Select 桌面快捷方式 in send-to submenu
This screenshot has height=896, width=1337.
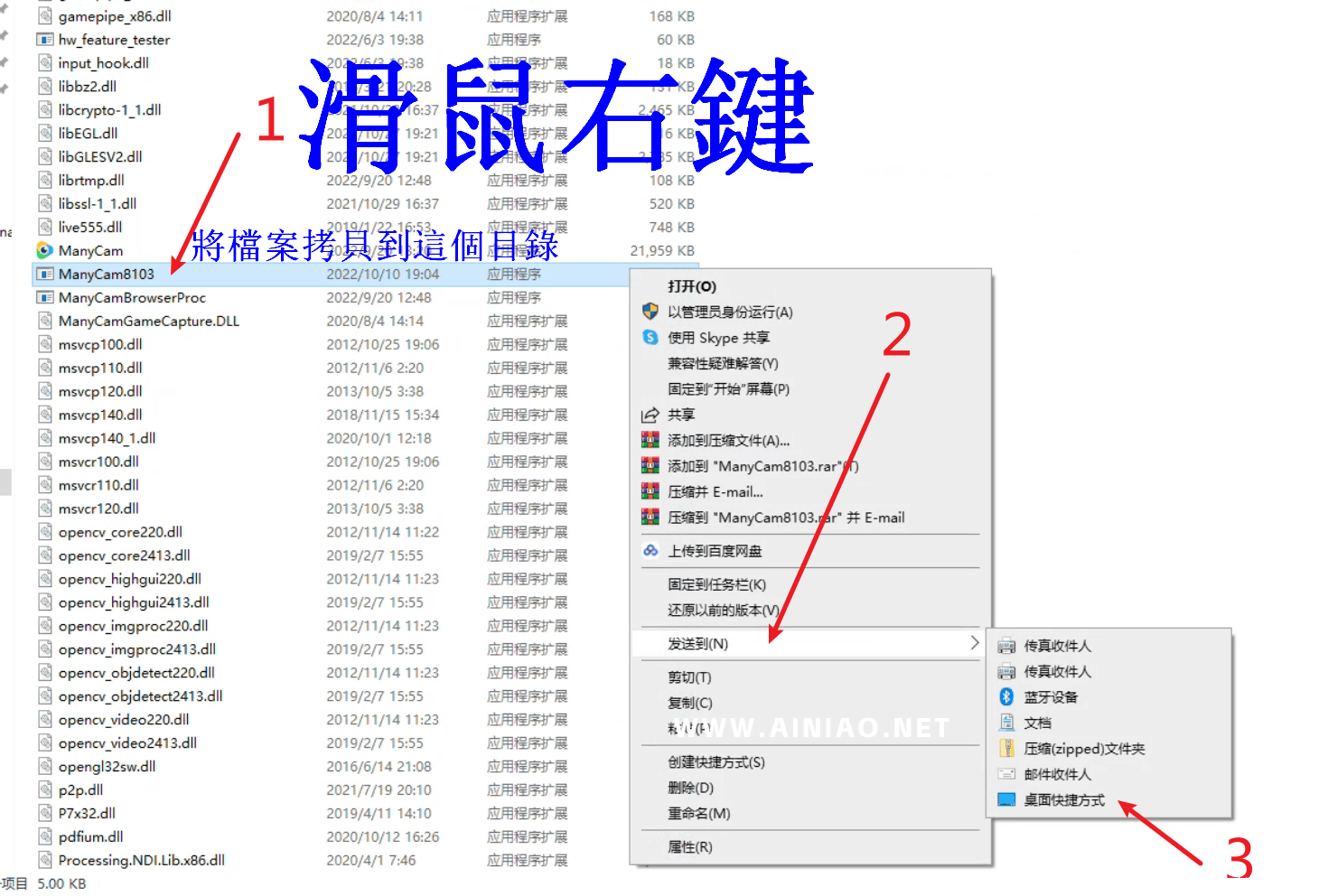1064,799
